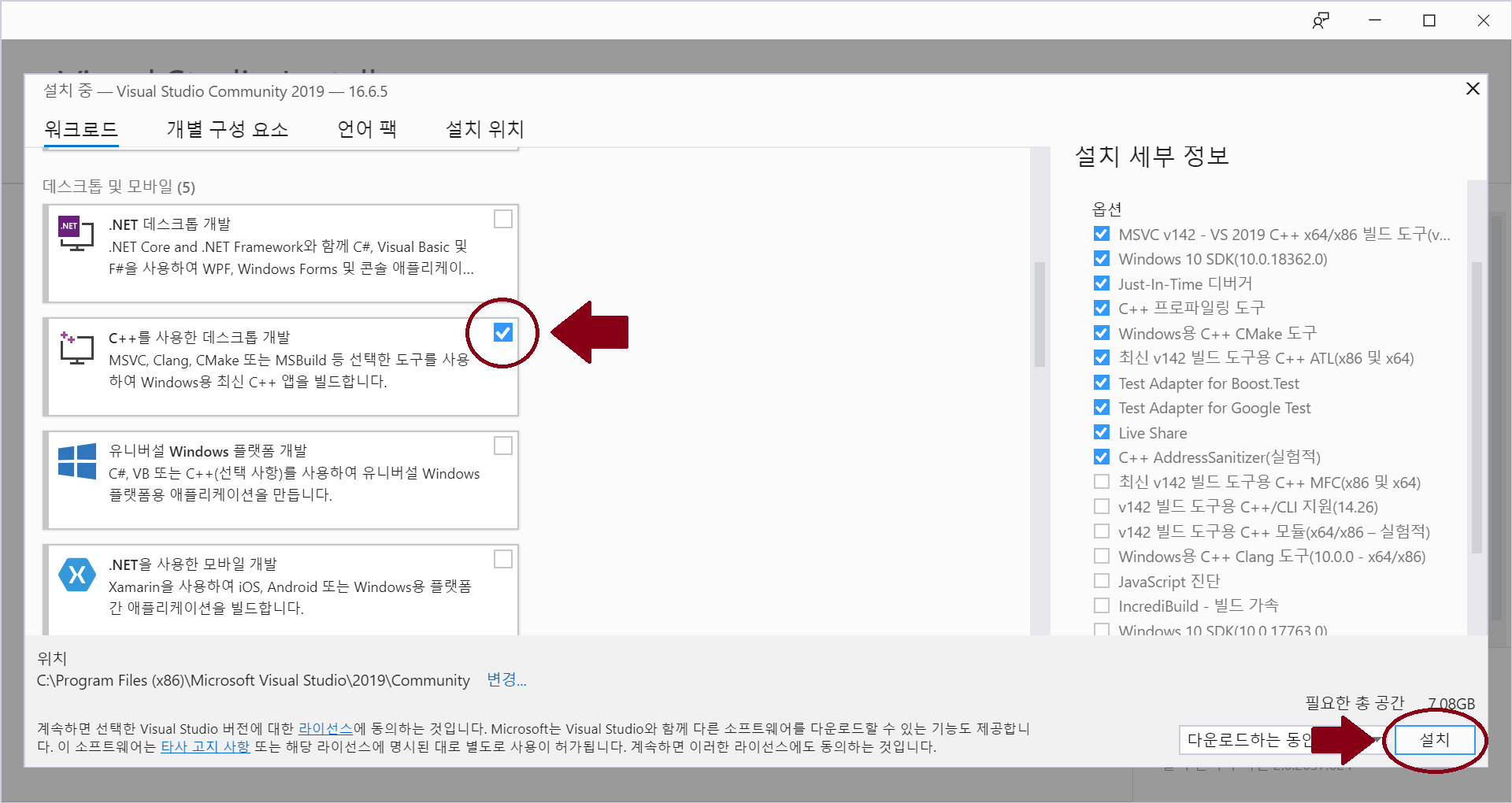Select the C++를 사용한 데스크톱 개발 workload card
1512x803 pixels.
pyautogui.click(x=280, y=367)
